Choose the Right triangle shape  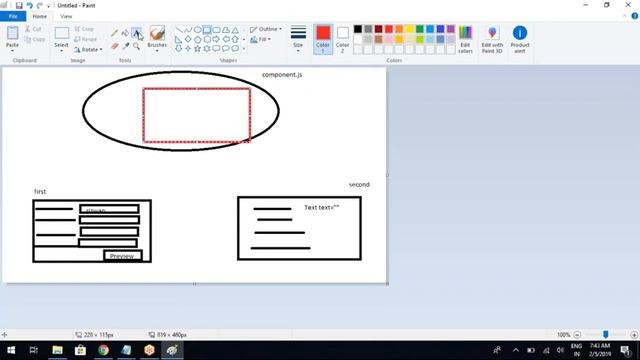click(x=178, y=40)
